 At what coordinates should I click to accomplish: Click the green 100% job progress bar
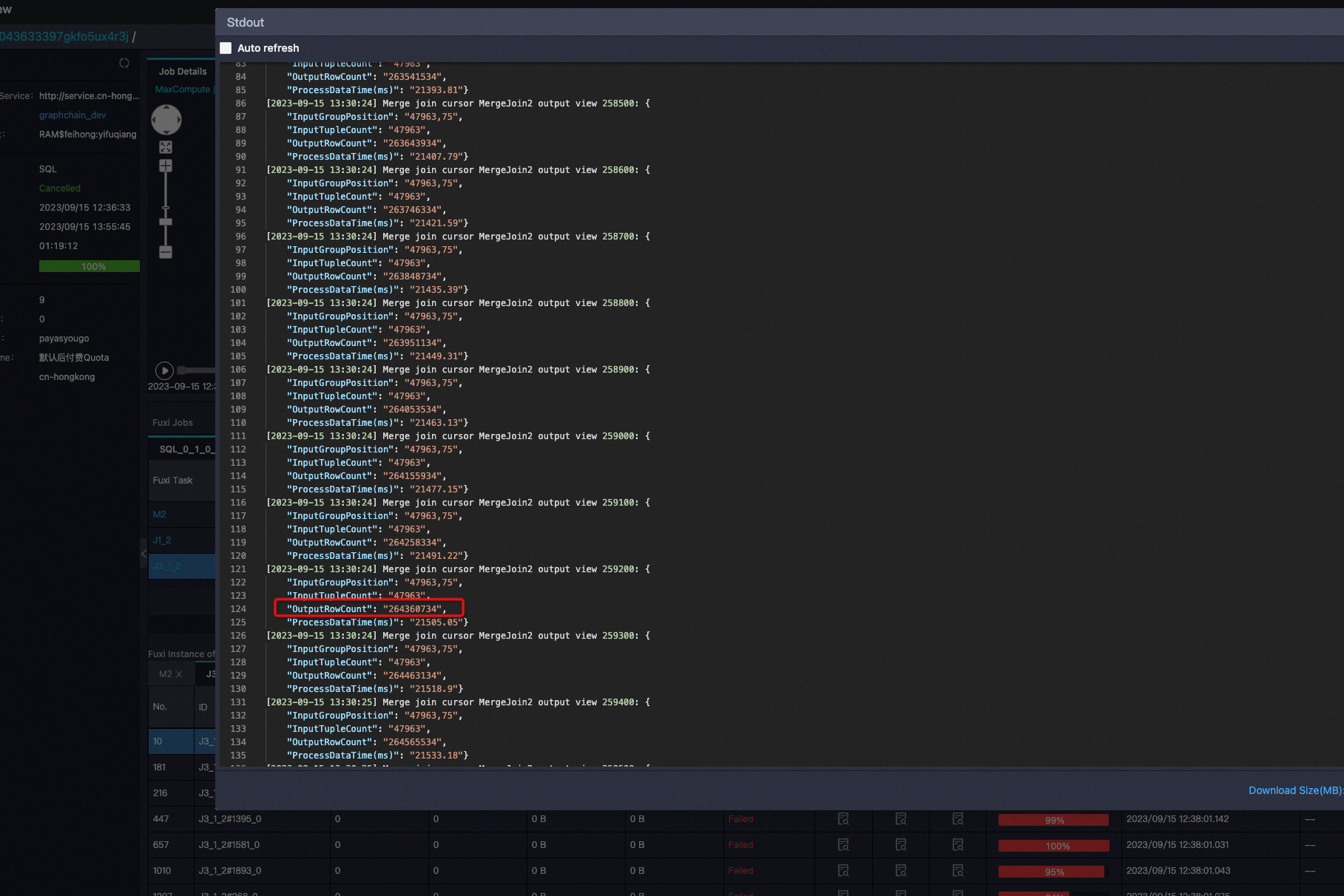point(90,266)
